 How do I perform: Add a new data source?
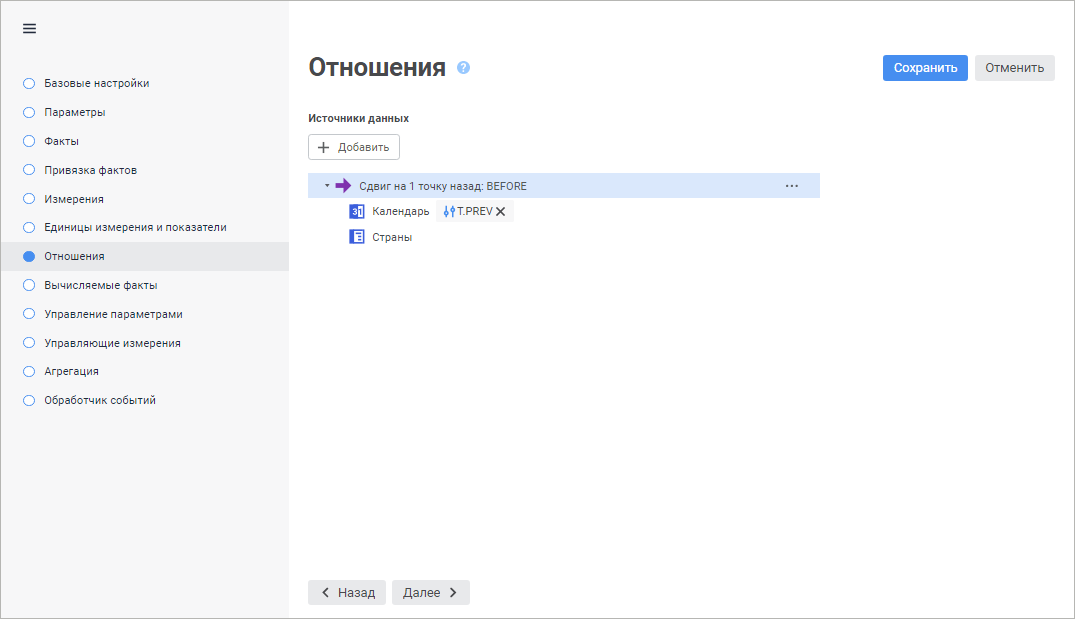tap(354, 147)
